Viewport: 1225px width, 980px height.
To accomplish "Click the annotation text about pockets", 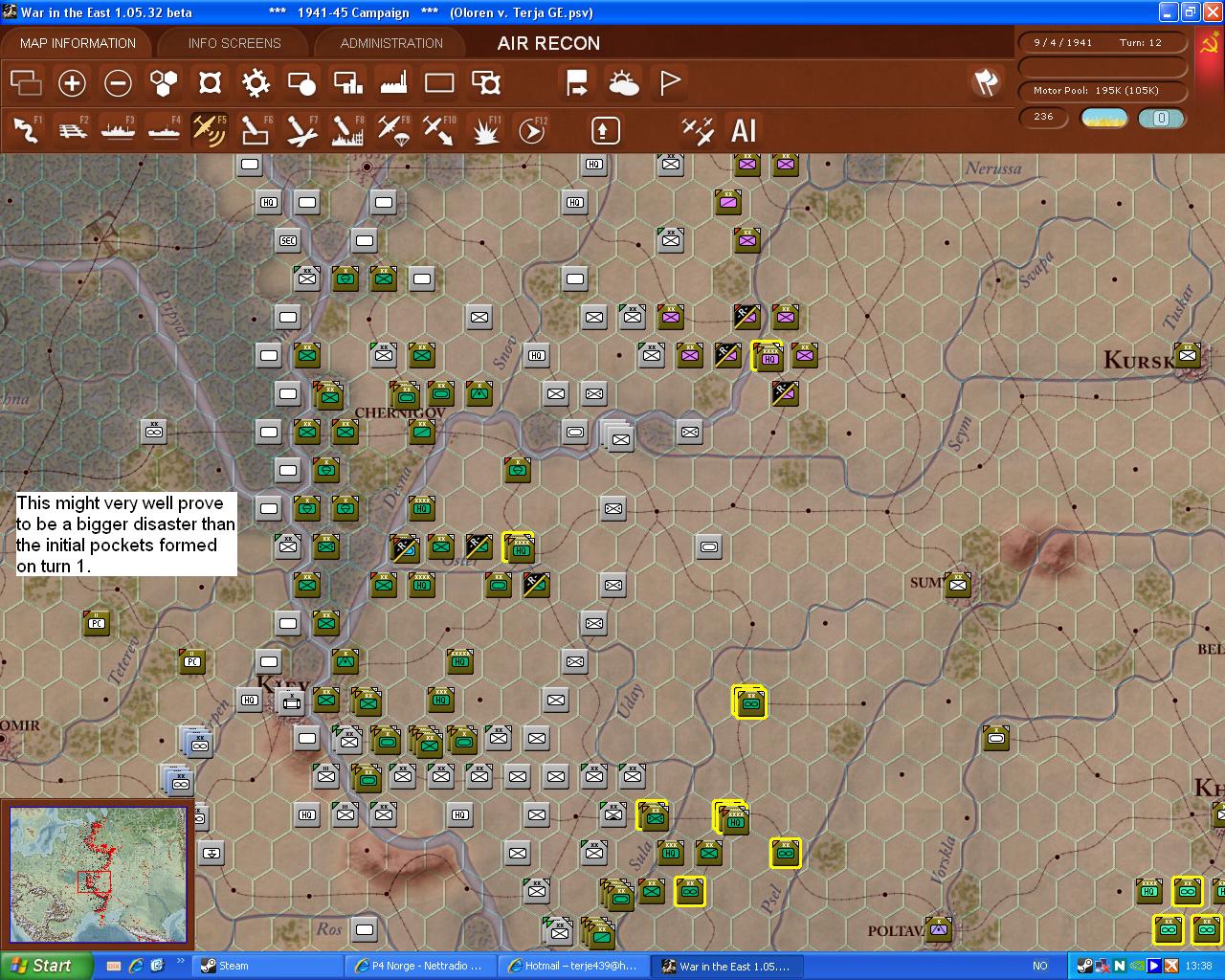I will point(125,534).
